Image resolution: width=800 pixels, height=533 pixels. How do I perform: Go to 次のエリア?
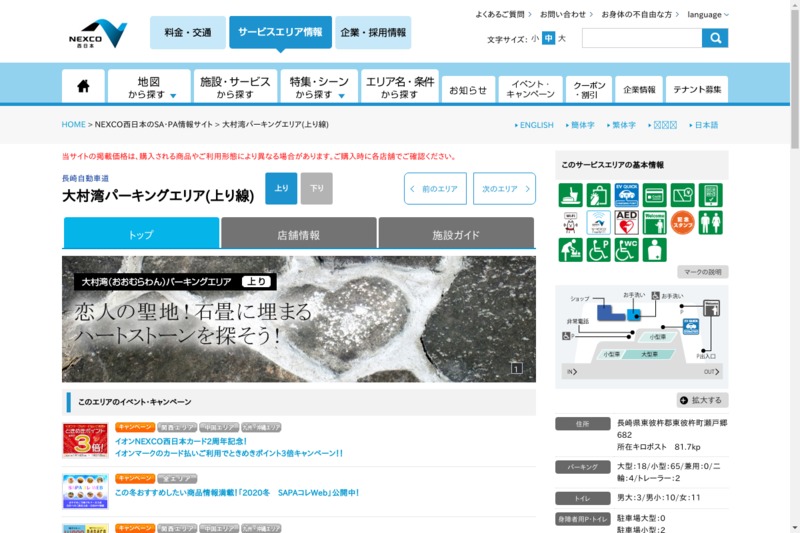point(504,189)
